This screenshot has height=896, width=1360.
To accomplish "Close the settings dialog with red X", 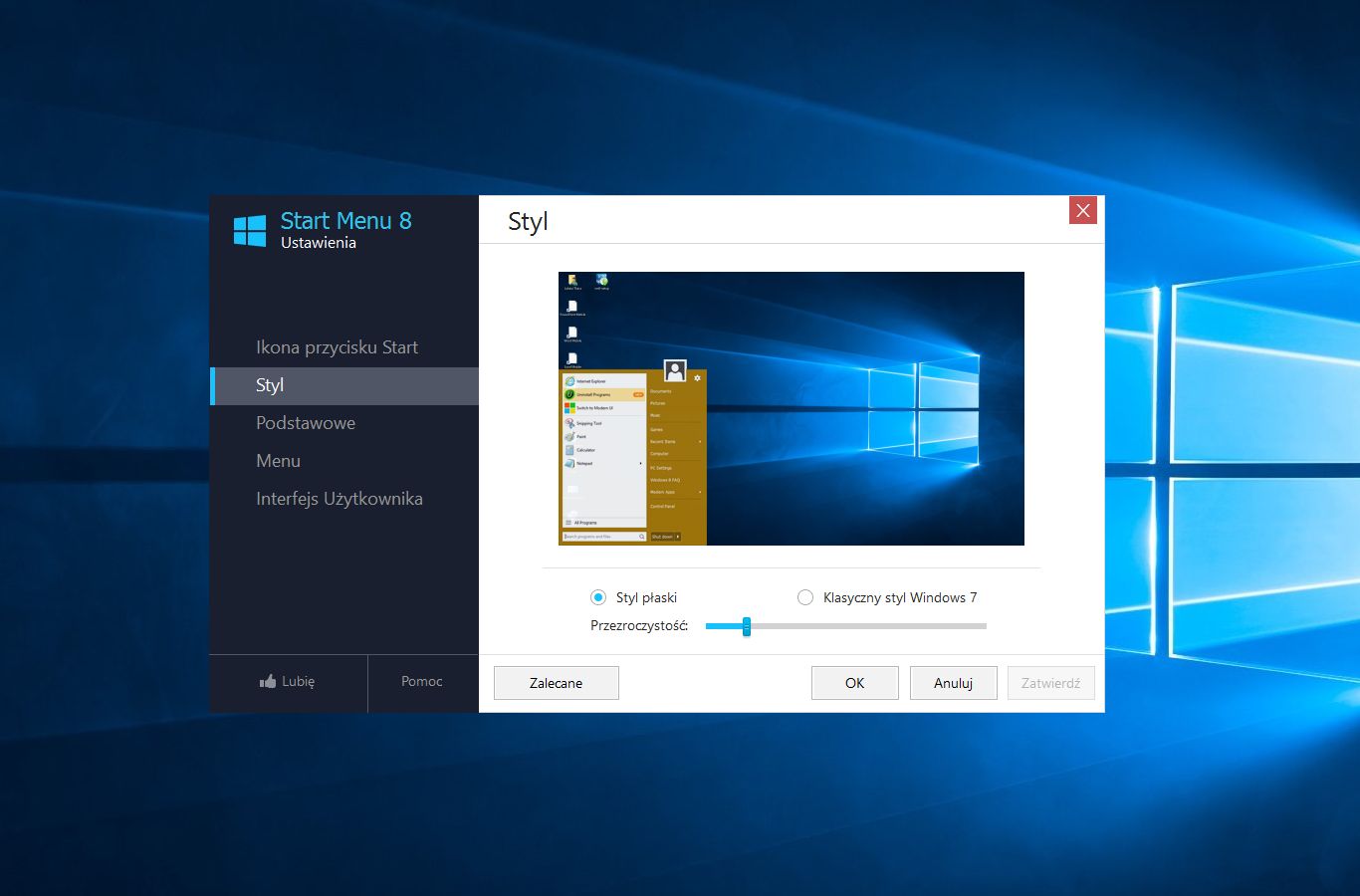I will click(x=1083, y=210).
